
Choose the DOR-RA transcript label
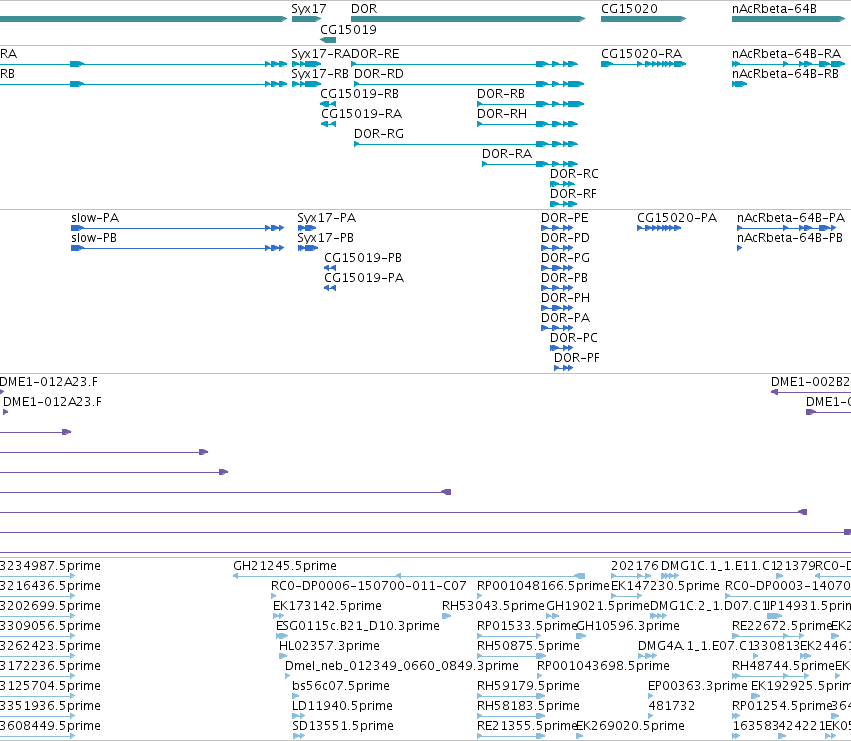pyautogui.click(x=507, y=154)
